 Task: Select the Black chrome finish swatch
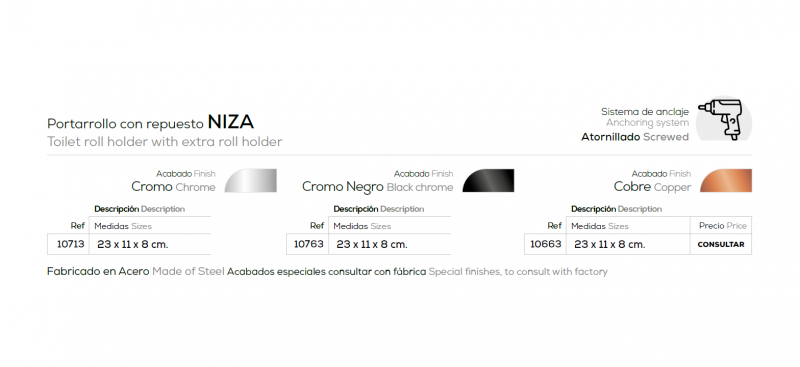tap(488, 181)
